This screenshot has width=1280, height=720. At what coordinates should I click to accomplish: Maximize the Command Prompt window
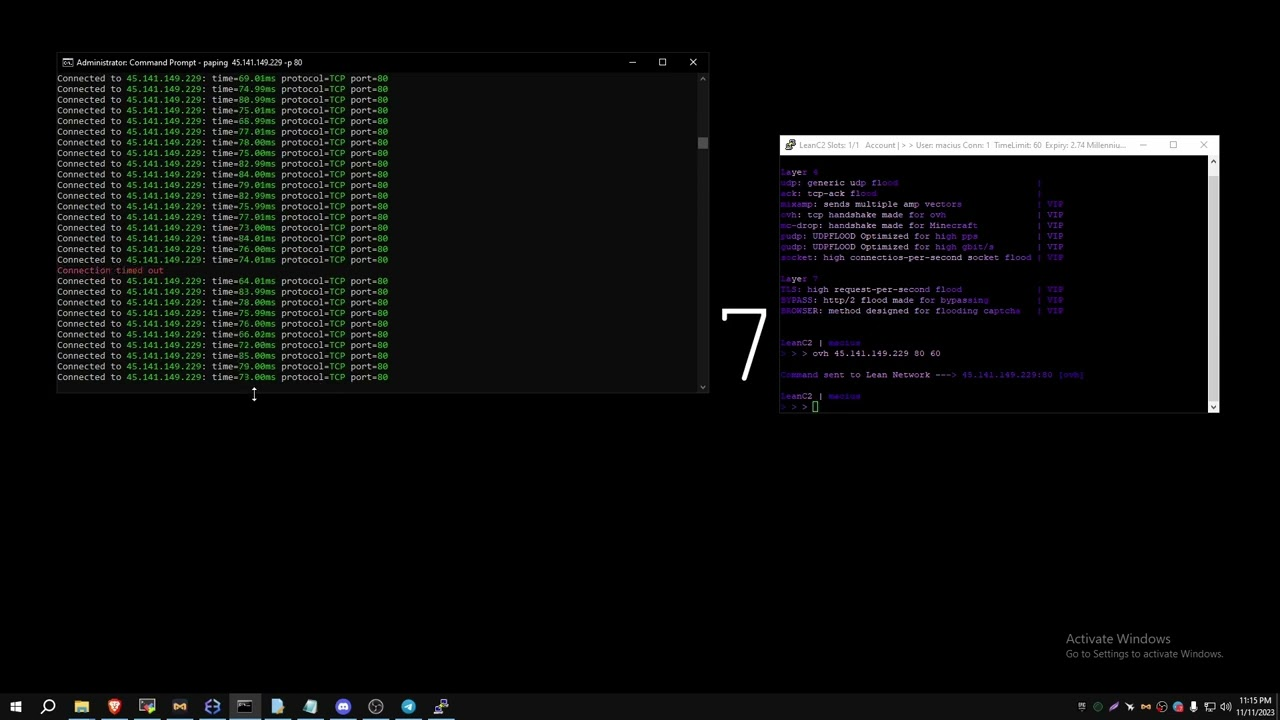(662, 62)
